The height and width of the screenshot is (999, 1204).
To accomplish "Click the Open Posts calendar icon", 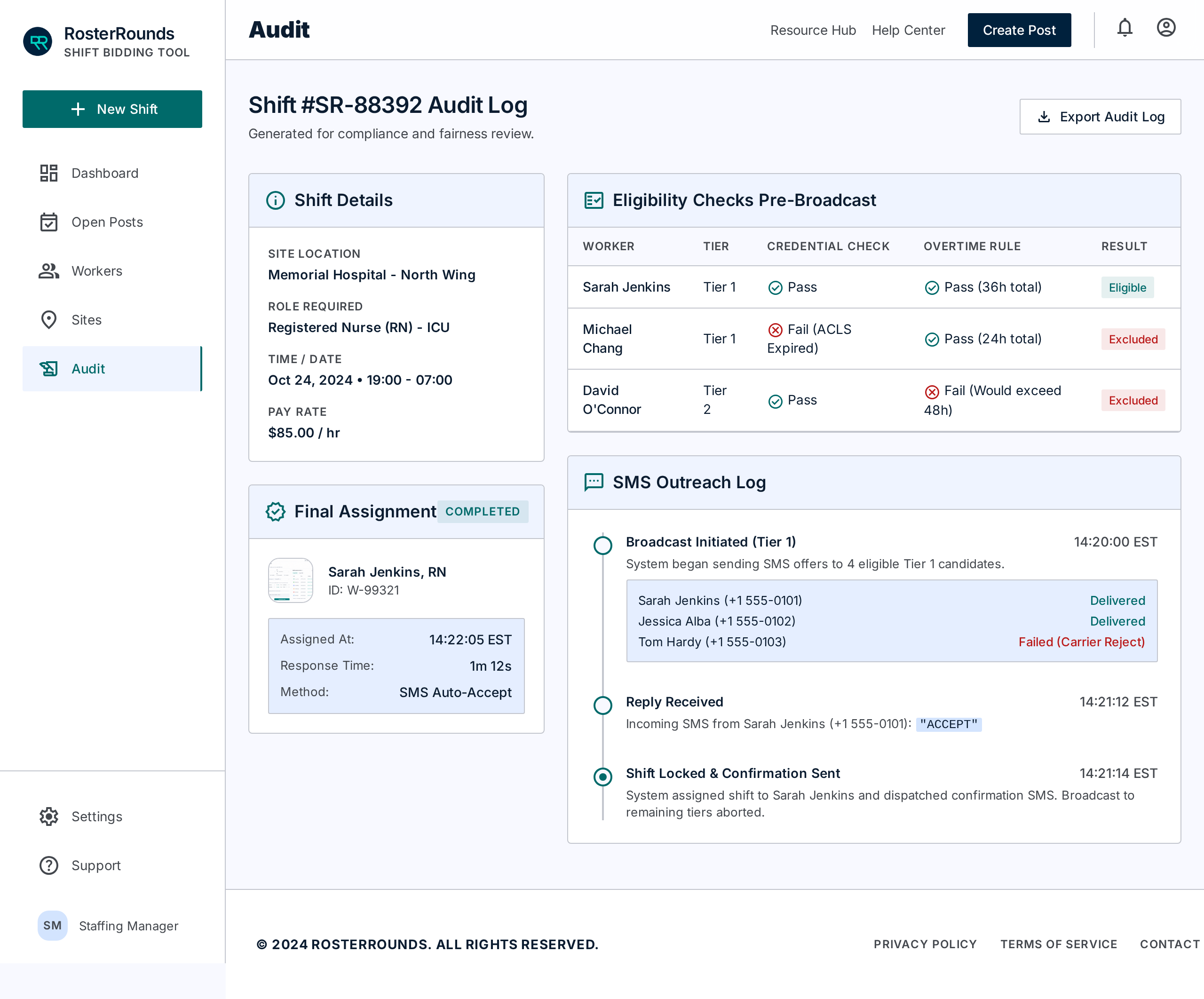I will pos(49,222).
